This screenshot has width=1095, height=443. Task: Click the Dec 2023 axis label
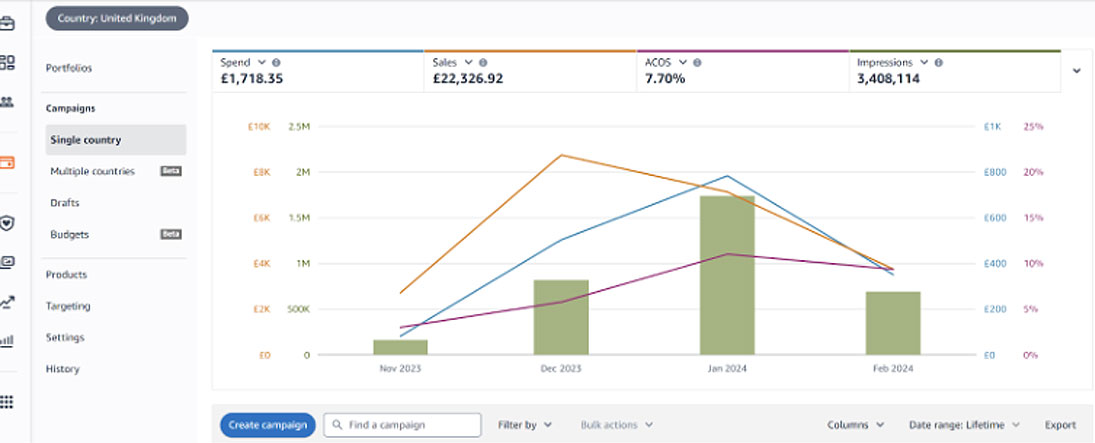[x=561, y=368]
